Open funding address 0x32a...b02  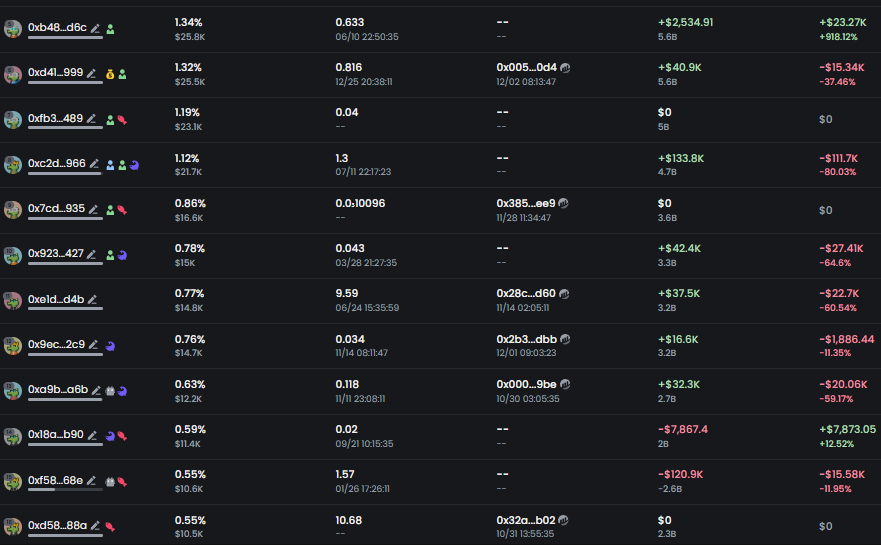tap(525, 520)
